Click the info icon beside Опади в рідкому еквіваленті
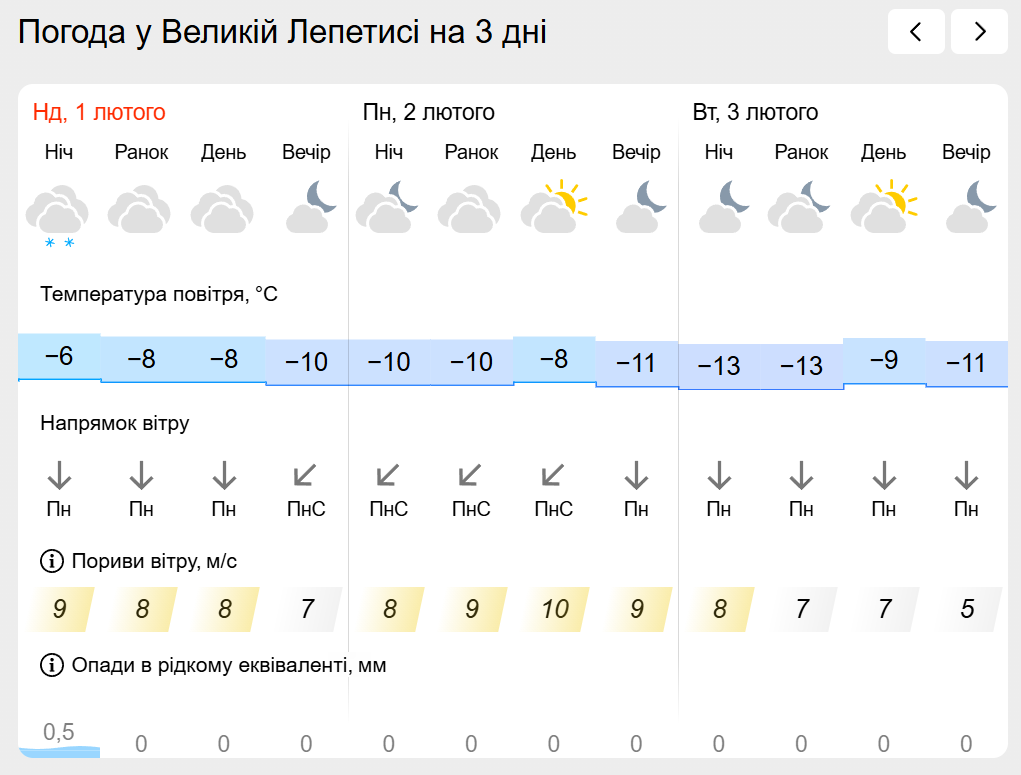The width and height of the screenshot is (1021, 775). (51, 665)
